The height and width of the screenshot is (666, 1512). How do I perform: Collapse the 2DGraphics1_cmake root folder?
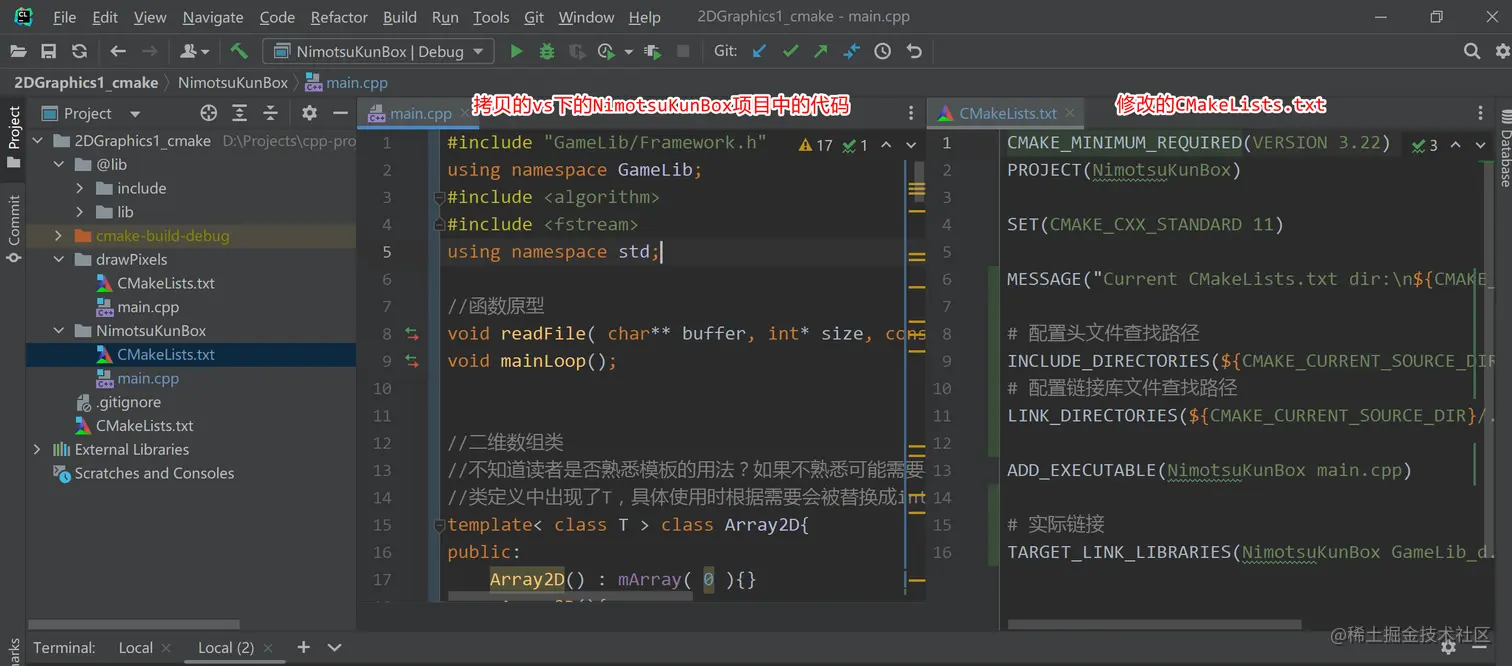(x=37, y=141)
